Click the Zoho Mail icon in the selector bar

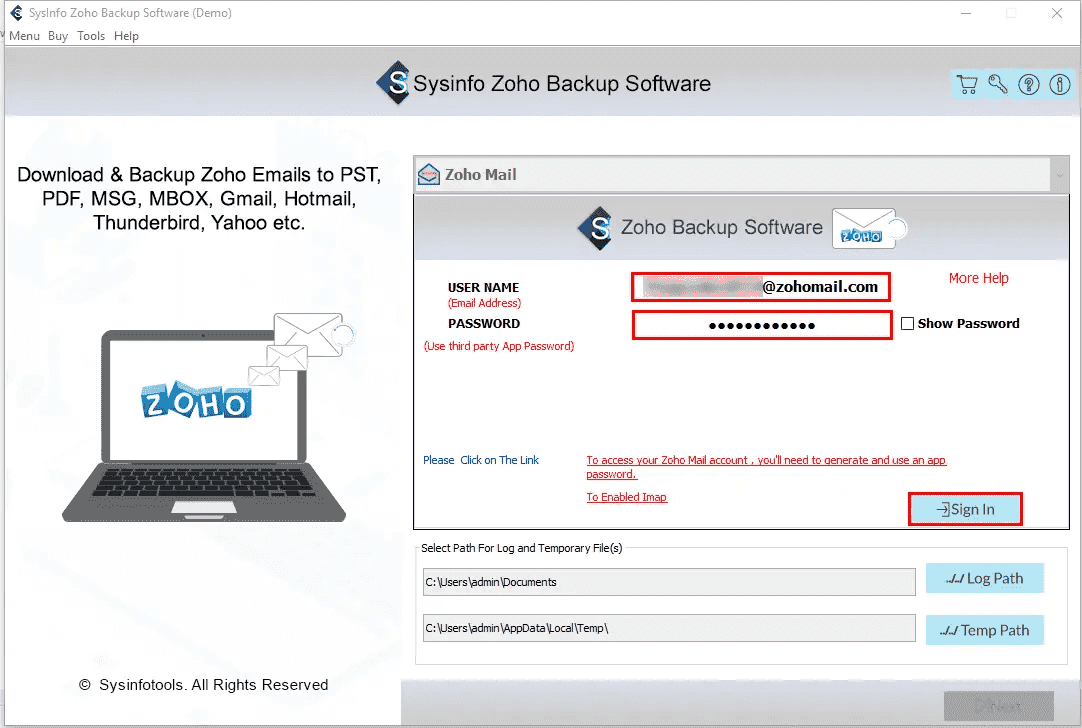pyautogui.click(x=428, y=173)
